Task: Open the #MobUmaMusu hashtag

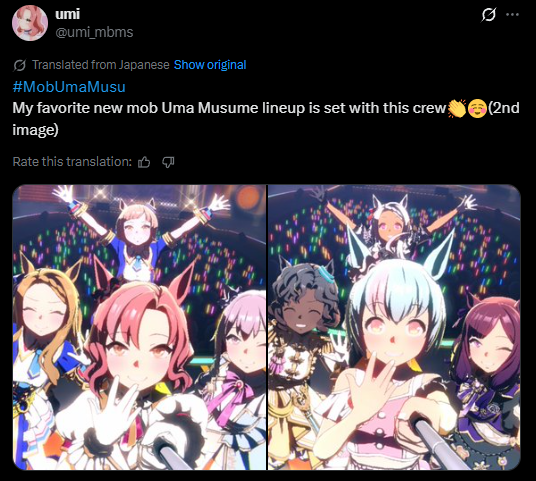Action: 69,87
